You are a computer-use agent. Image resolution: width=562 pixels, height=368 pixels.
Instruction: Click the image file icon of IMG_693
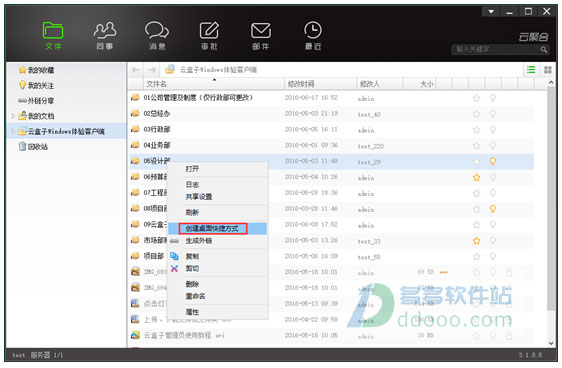135,272
